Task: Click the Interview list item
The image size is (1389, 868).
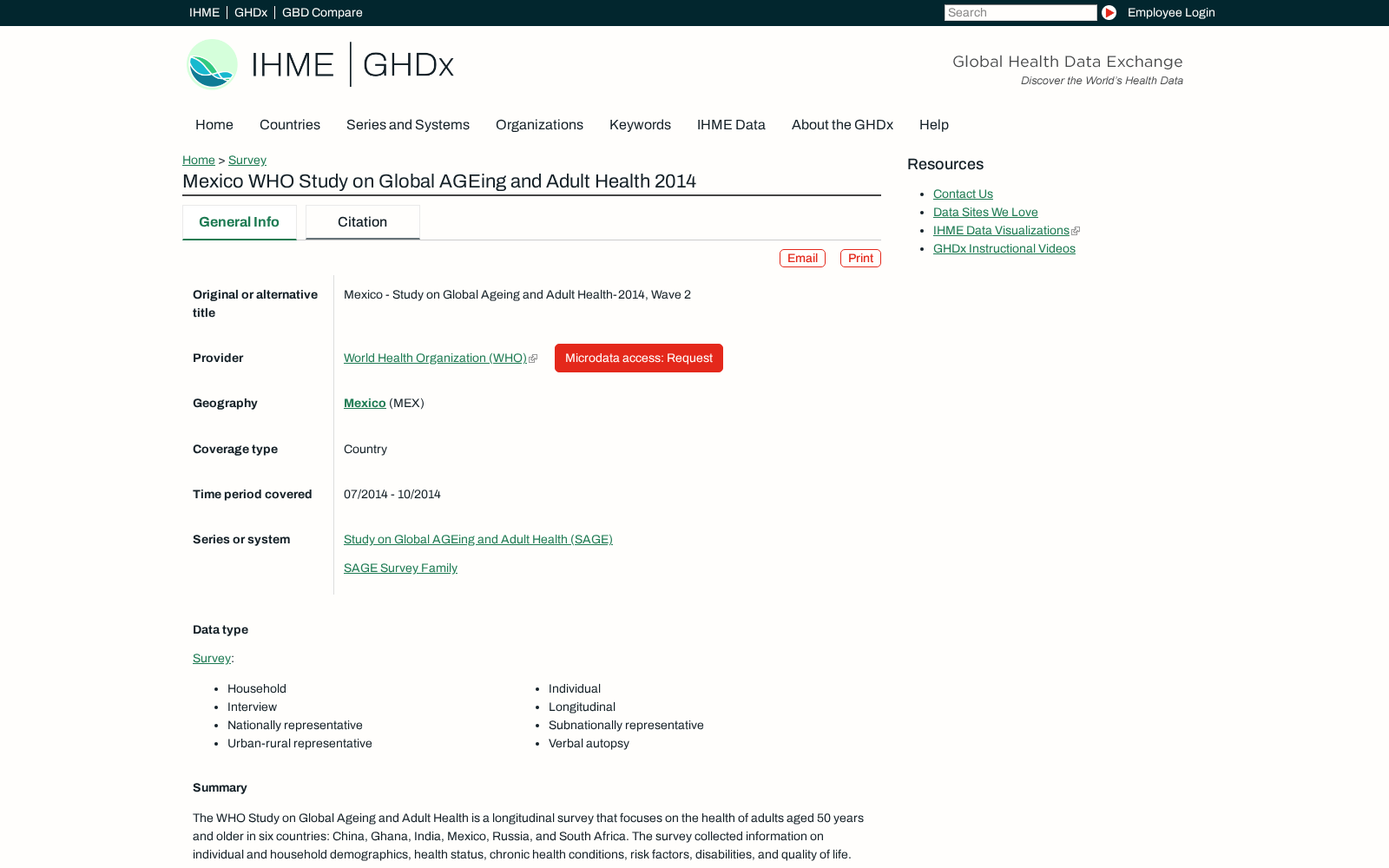Action: (x=252, y=707)
